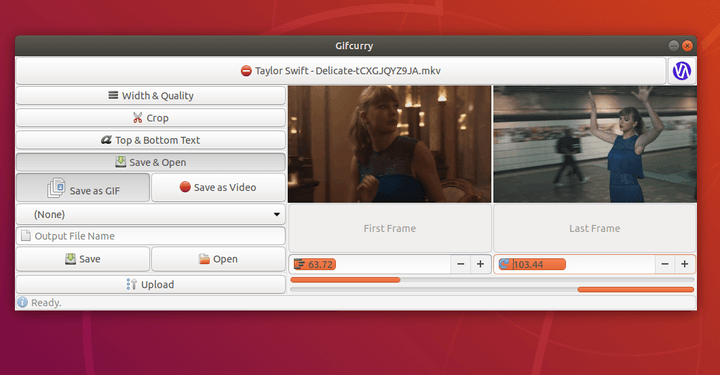Click the end time field showing 103.44
This screenshot has height=375, width=720.
(575, 264)
